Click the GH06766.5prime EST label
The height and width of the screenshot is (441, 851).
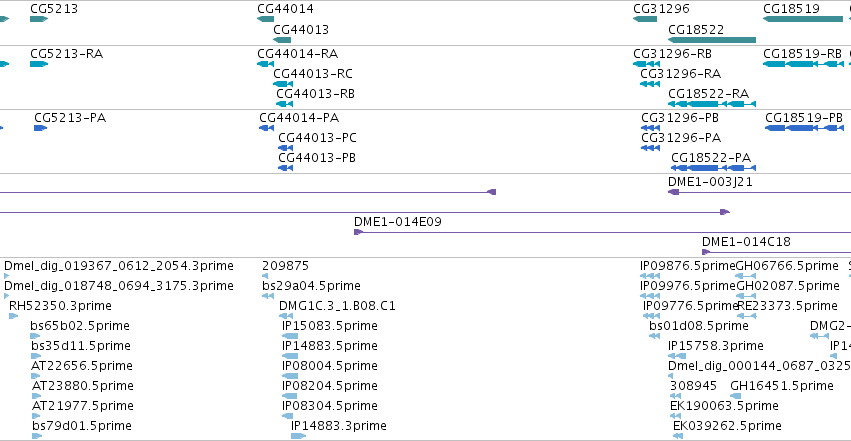click(787, 266)
